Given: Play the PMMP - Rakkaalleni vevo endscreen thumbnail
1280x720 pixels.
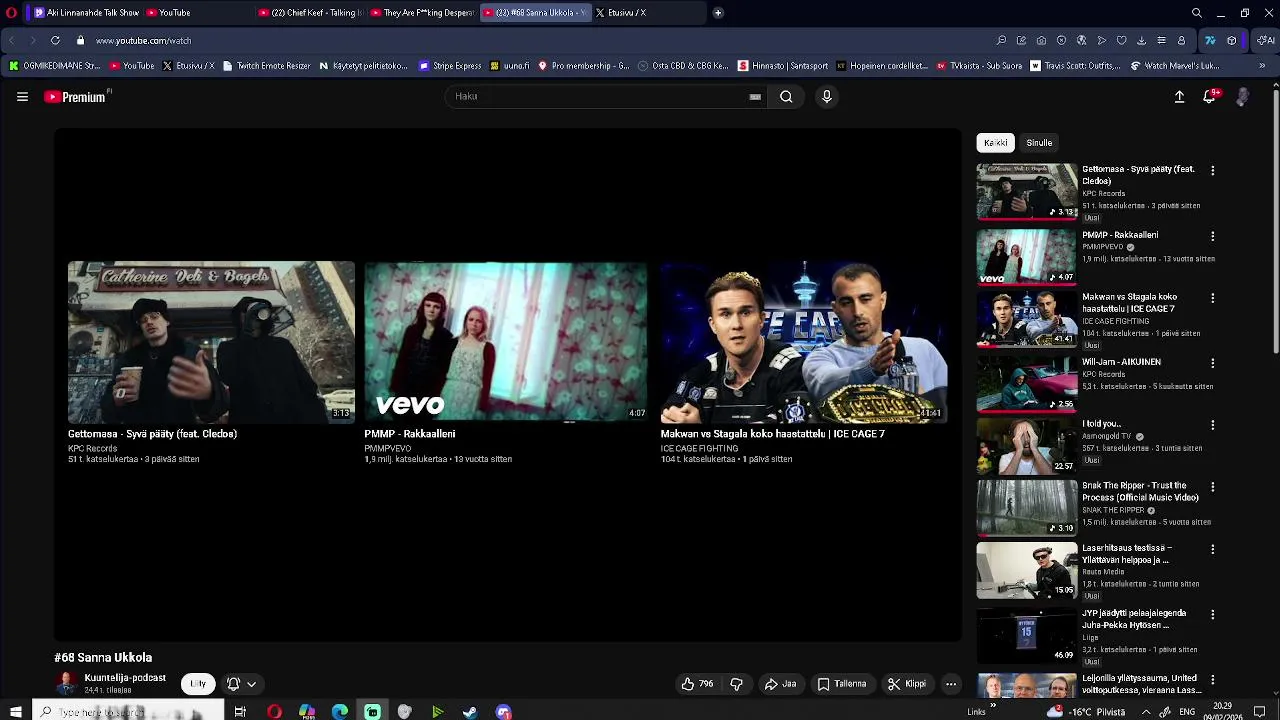Looking at the screenshot, I should [506, 342].
